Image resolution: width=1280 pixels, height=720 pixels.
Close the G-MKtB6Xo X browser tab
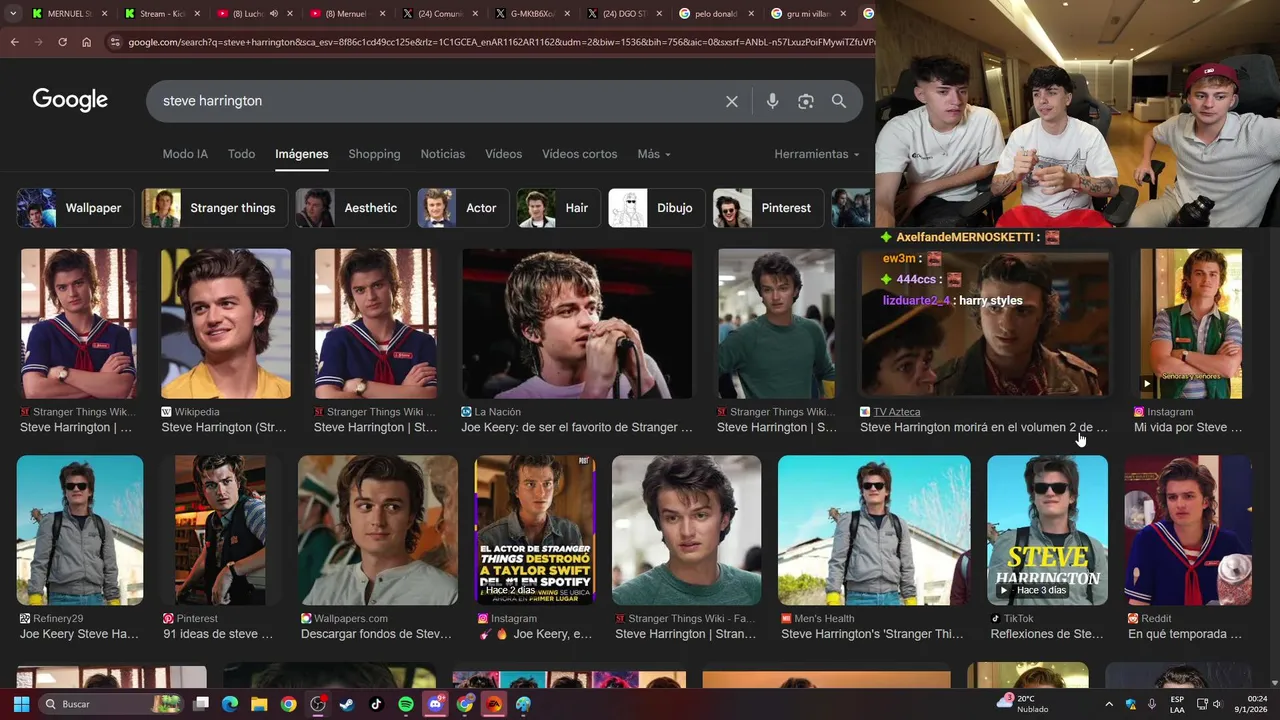pyautogui.click(x=567, y=14)
